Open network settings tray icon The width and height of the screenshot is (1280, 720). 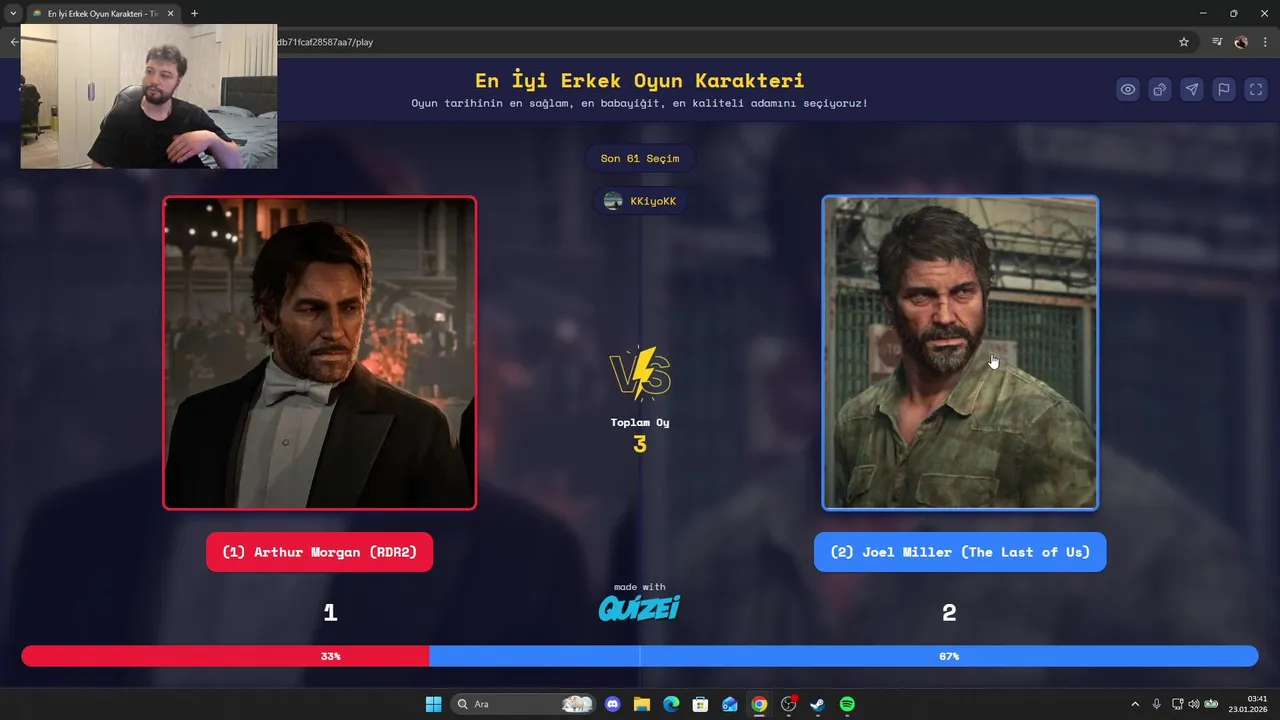point(1177,704)
